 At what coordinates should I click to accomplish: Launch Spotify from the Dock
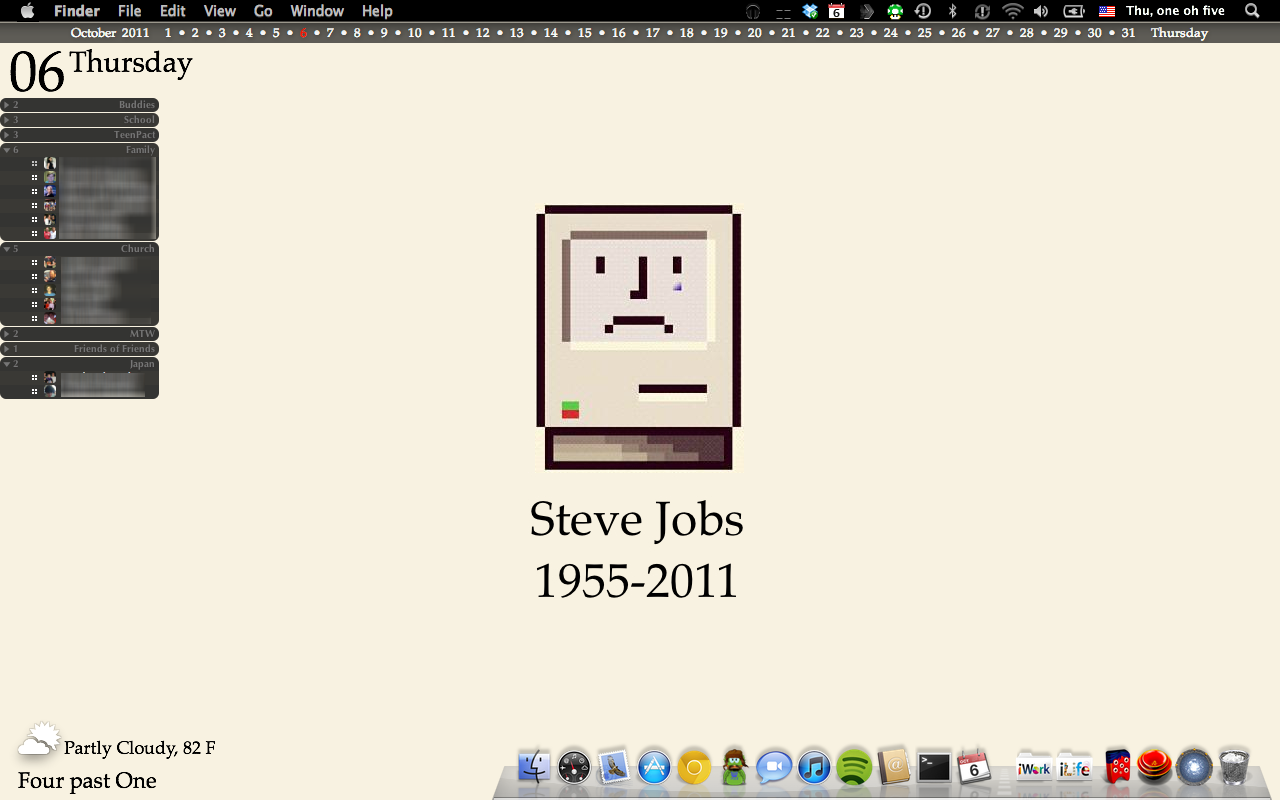click(854, 768)
